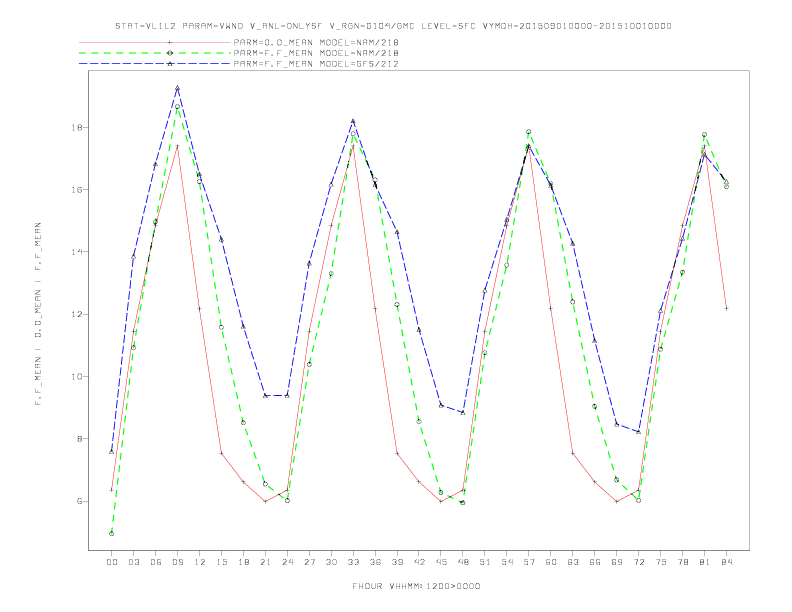Click x-axis tick label 15
Image resolution: width=792 pixels, height=612 pixels.
[221, 562]
